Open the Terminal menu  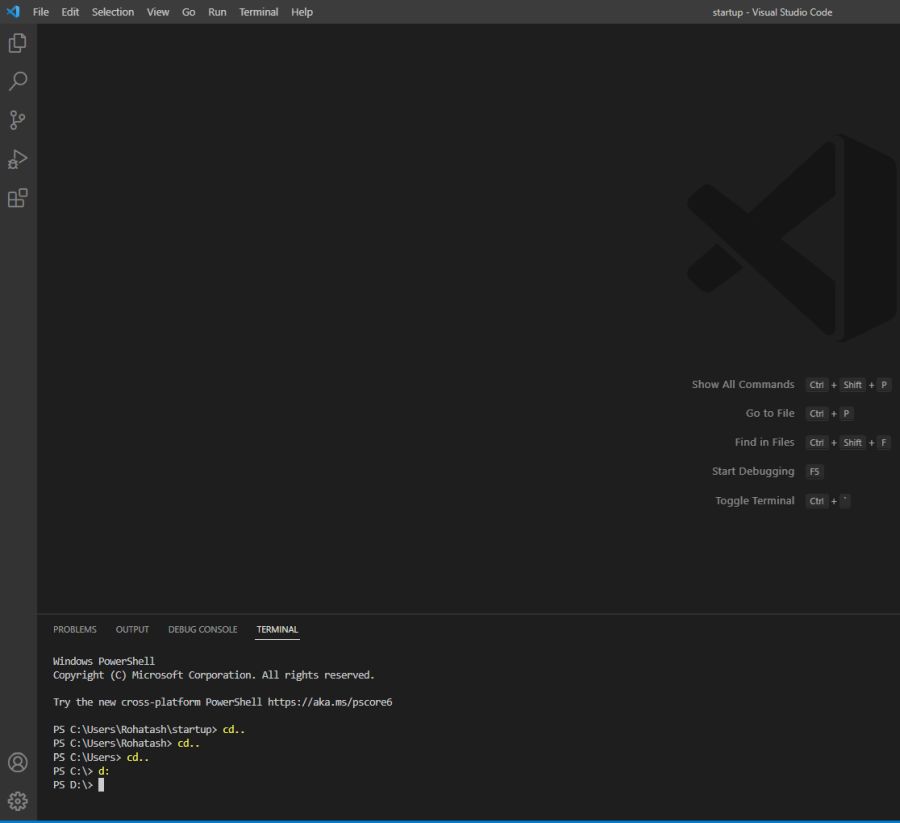[x=258, y=12]
